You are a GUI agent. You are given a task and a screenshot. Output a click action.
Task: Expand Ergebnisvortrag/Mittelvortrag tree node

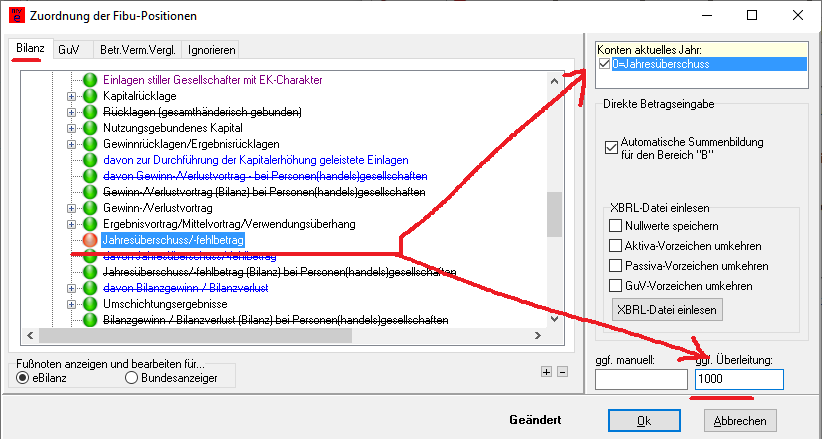(71, 224)
